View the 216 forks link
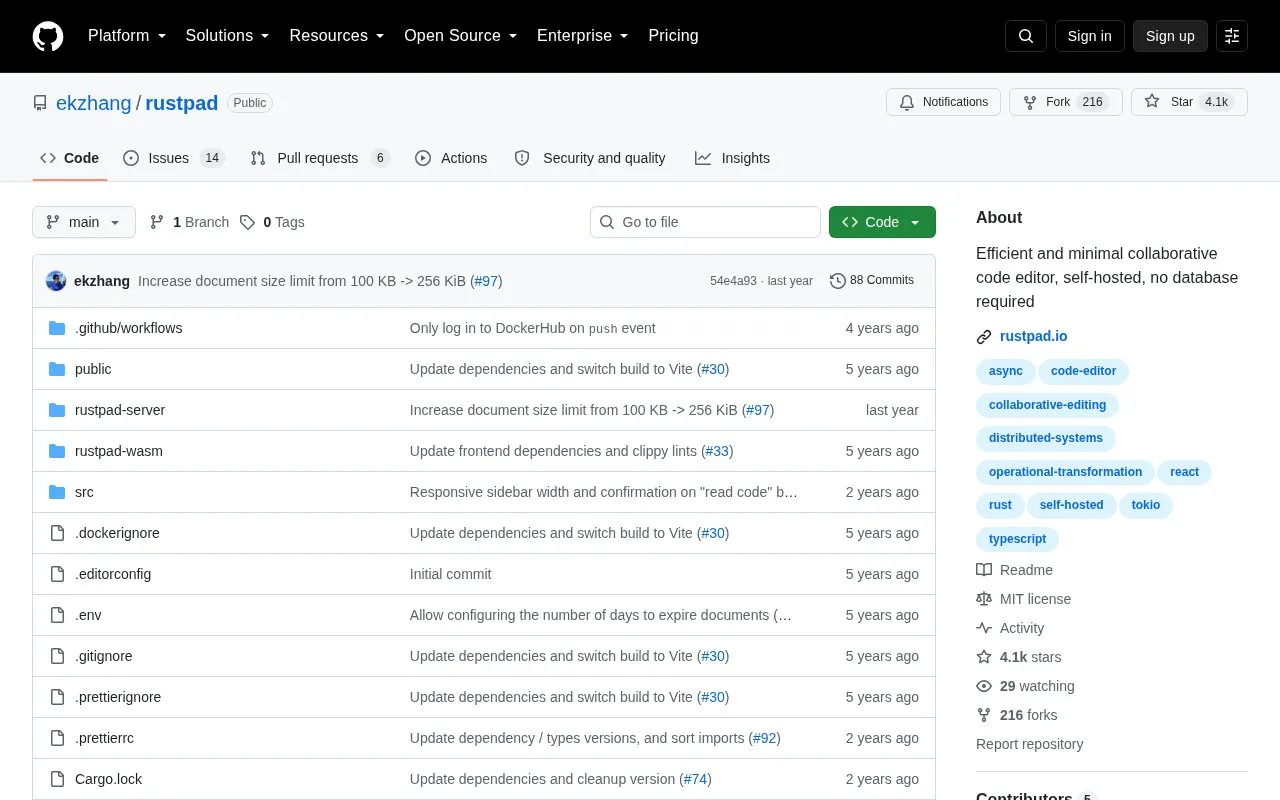Screen dimensions: 1280x800 [x=1016, y=715]
